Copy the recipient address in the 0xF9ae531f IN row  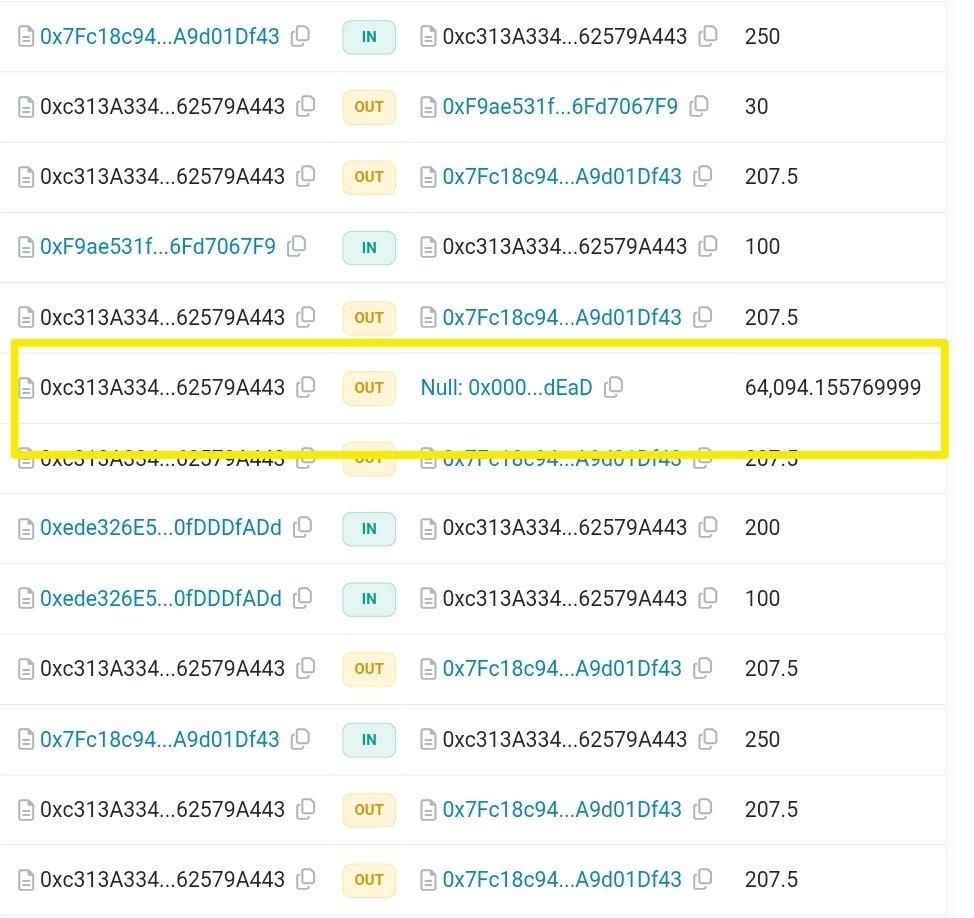tap(708, 246)
